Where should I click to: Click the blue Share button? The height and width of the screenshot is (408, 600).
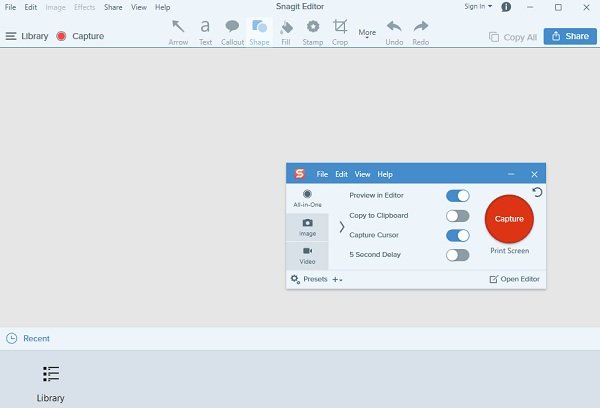tap(570, 36)
